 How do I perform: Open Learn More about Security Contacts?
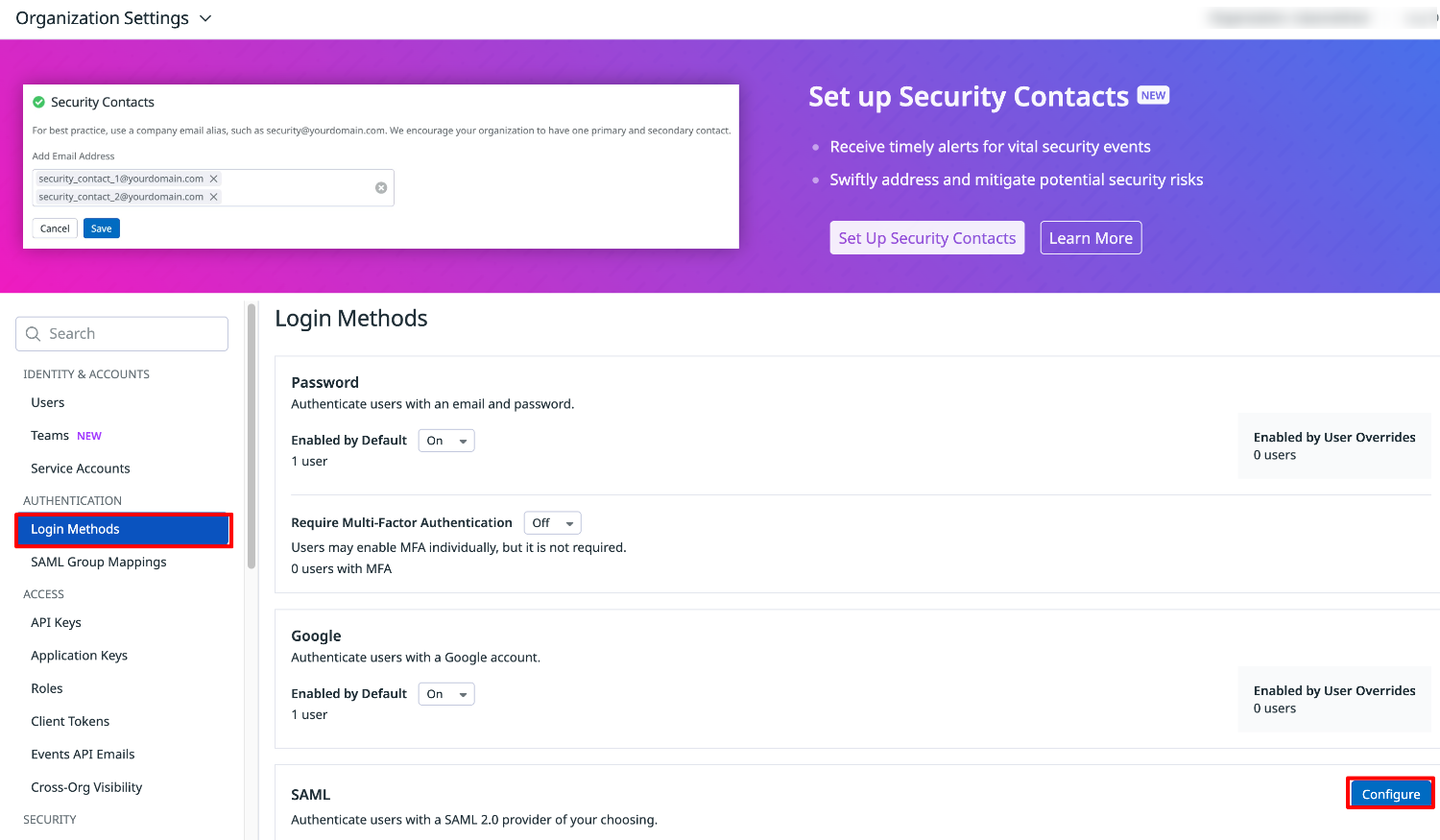click(x=1091, y=237)
